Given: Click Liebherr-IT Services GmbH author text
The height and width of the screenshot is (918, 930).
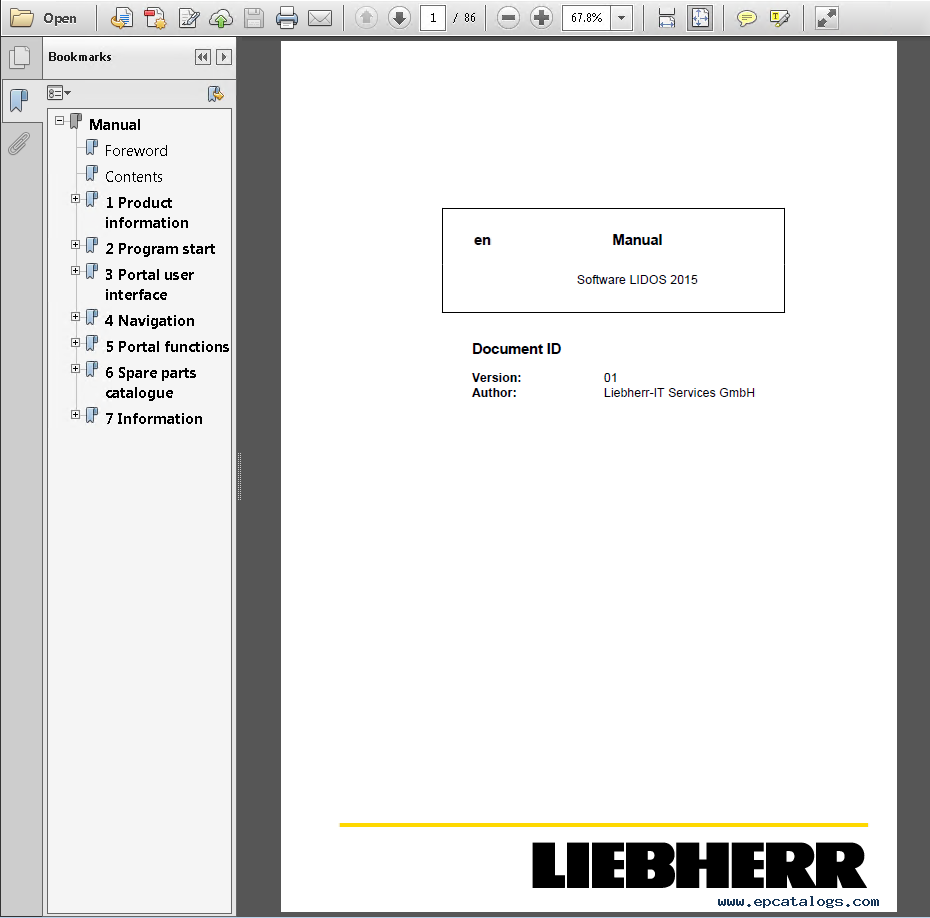Looking at the screenshot, I should [679, 393].
